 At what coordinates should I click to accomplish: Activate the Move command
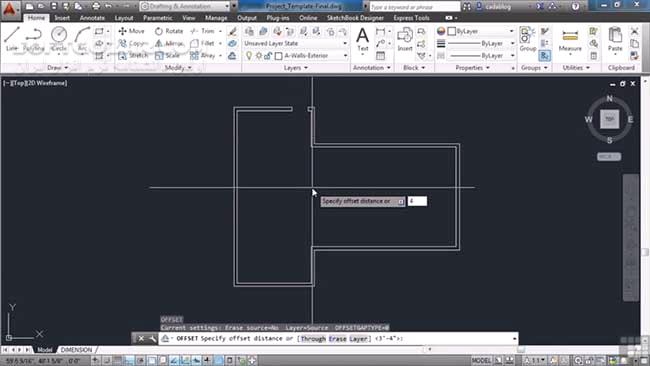coord(131,31)
